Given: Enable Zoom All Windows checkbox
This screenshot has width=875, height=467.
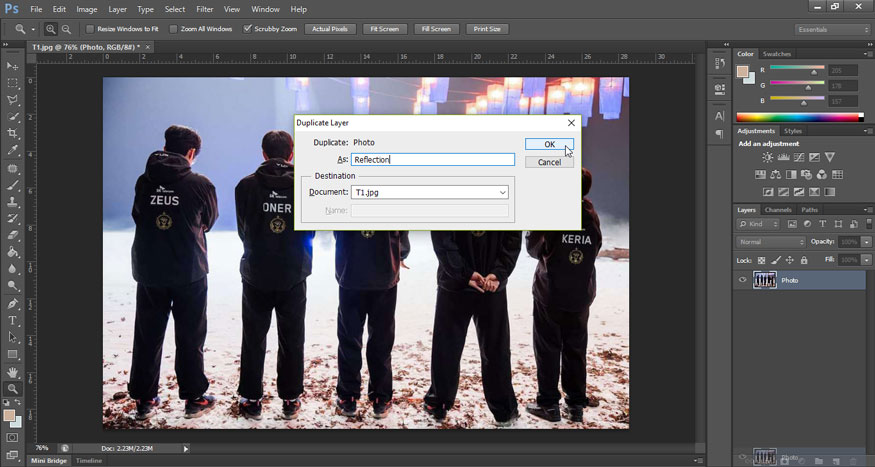Looking at the screenshot, I should 174,29.
